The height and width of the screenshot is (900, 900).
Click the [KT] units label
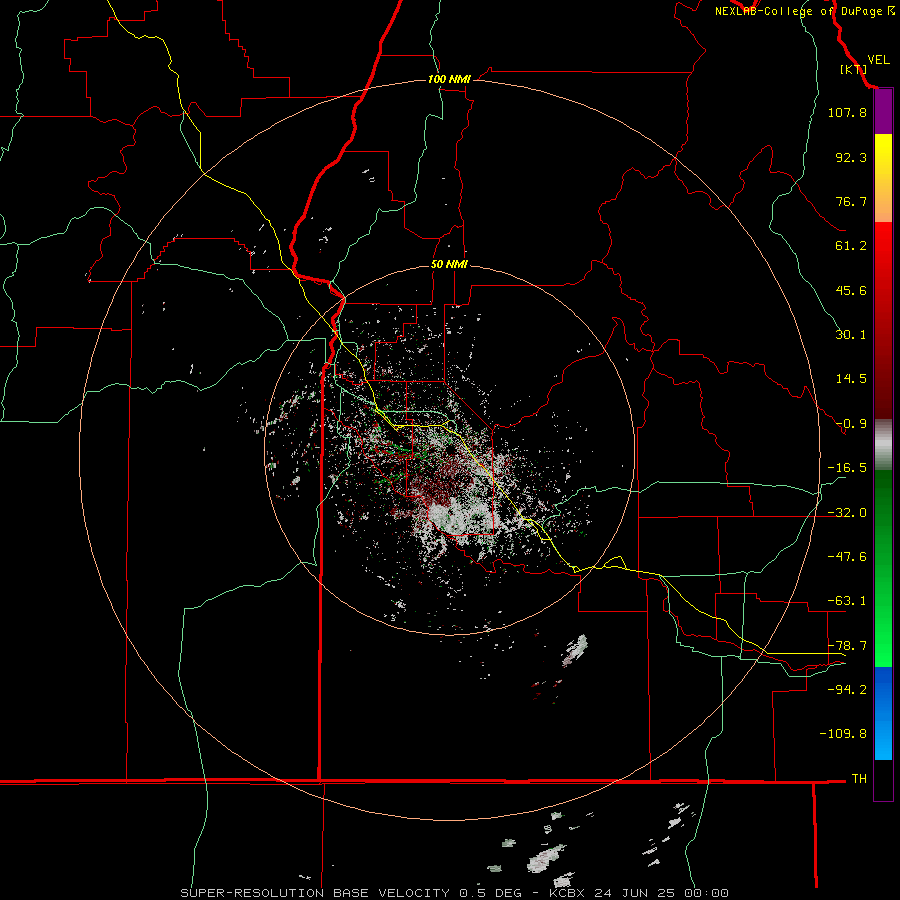pos(853,69)
